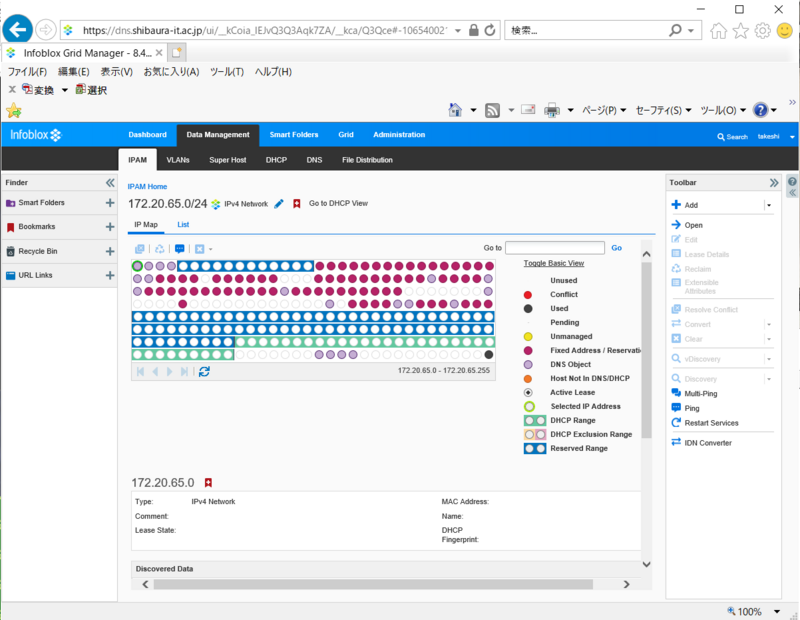Image resolution: width=800 pixels, height=620 pixels.
Task: Open the browser home icon
Action: click(x=718, y=31)
